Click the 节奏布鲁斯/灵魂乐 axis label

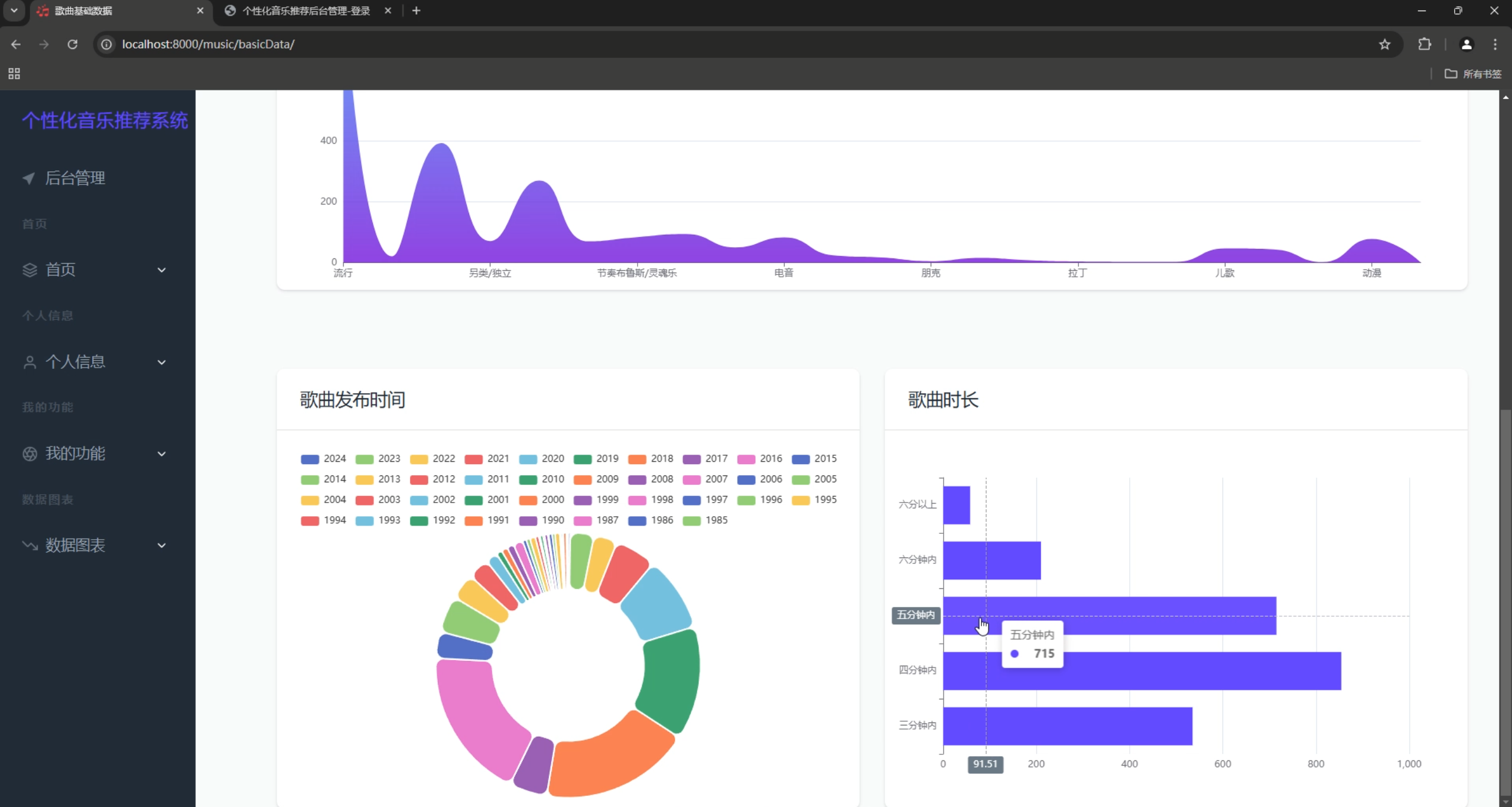(637, 273)
